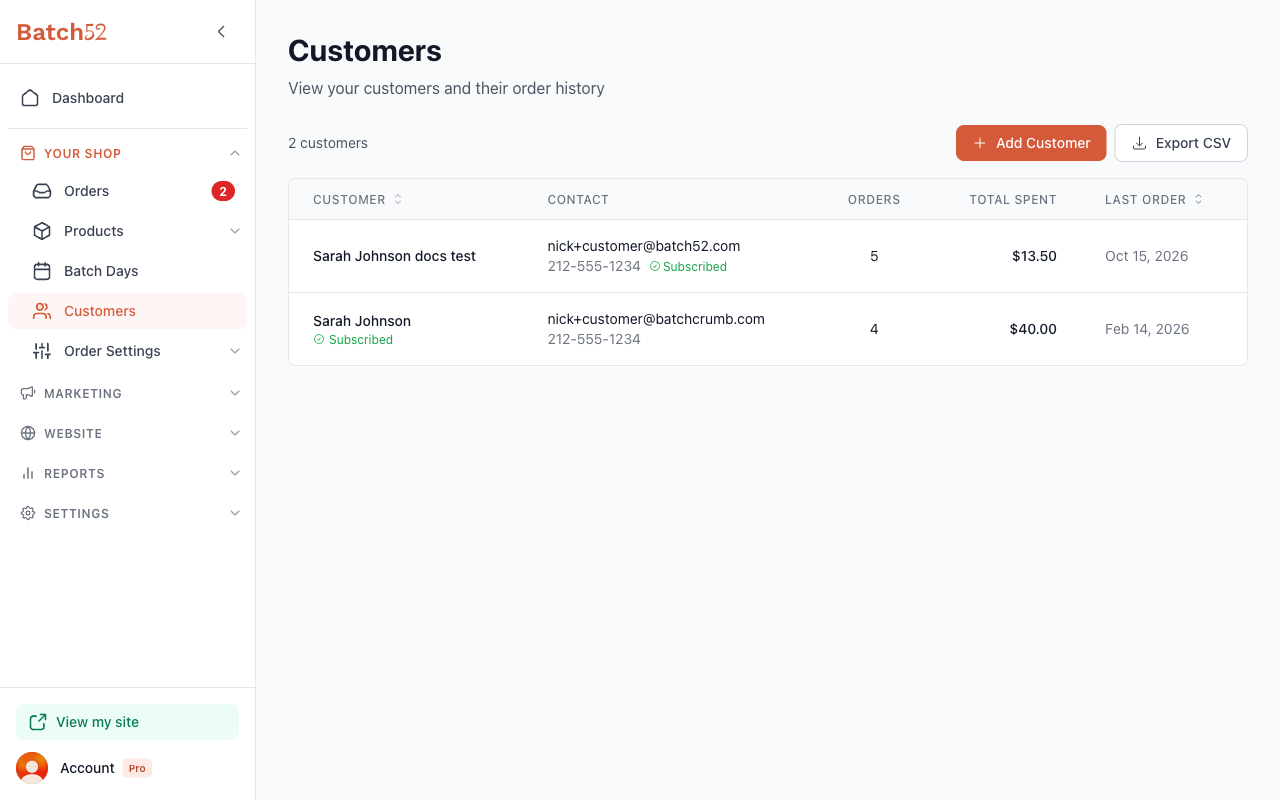
Task: Expand the Order Settings submenu chevron
Action: point(235,351)
